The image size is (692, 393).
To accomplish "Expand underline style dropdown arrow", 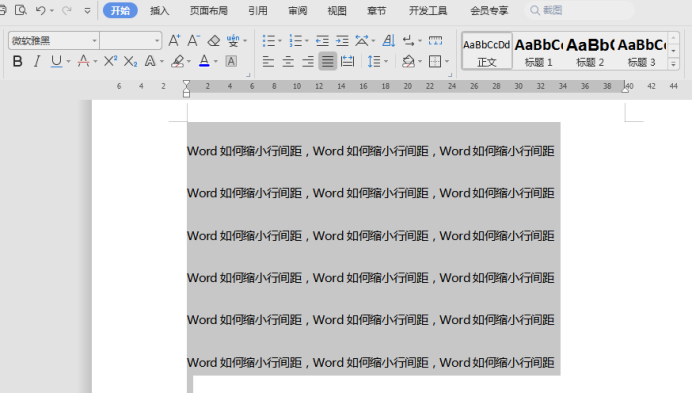I will pyautogui.click(x=68, y=61).
